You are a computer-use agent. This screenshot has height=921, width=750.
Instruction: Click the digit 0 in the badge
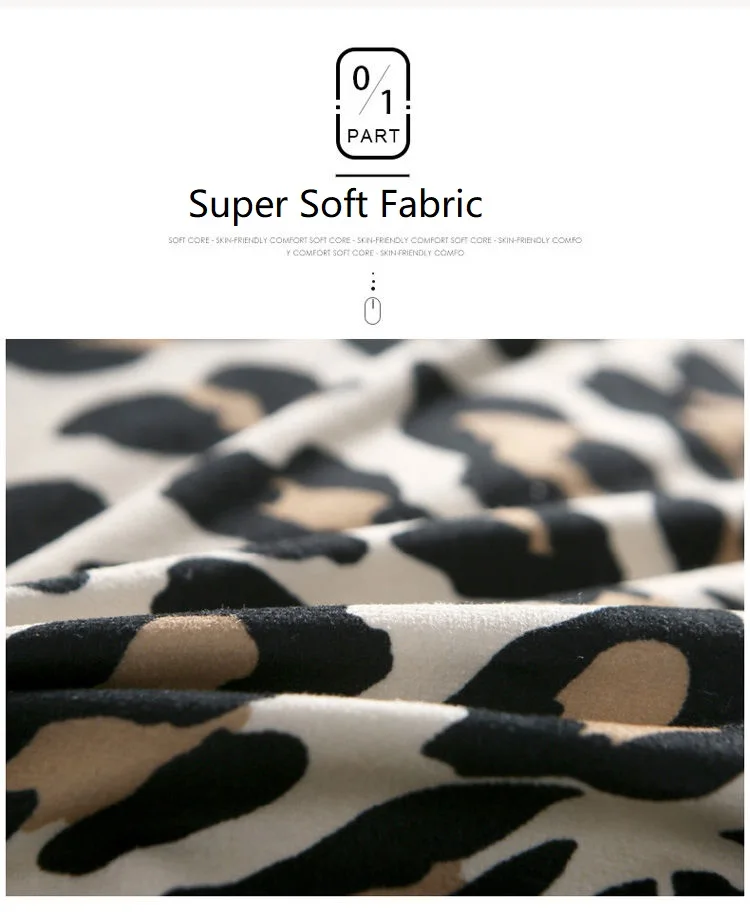pos(361,78)
